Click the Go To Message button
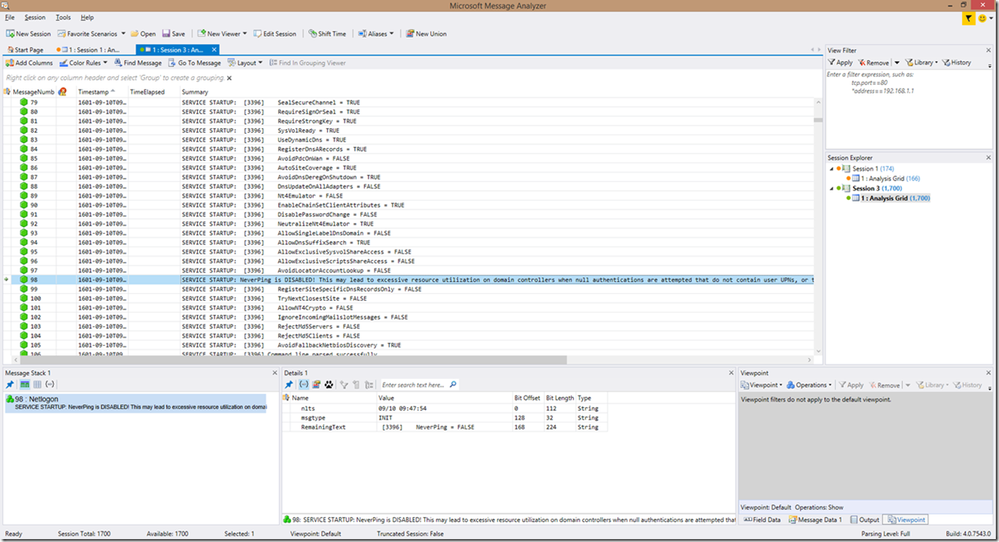The width and height of the screenshot is (999, 542). (195, 63)
